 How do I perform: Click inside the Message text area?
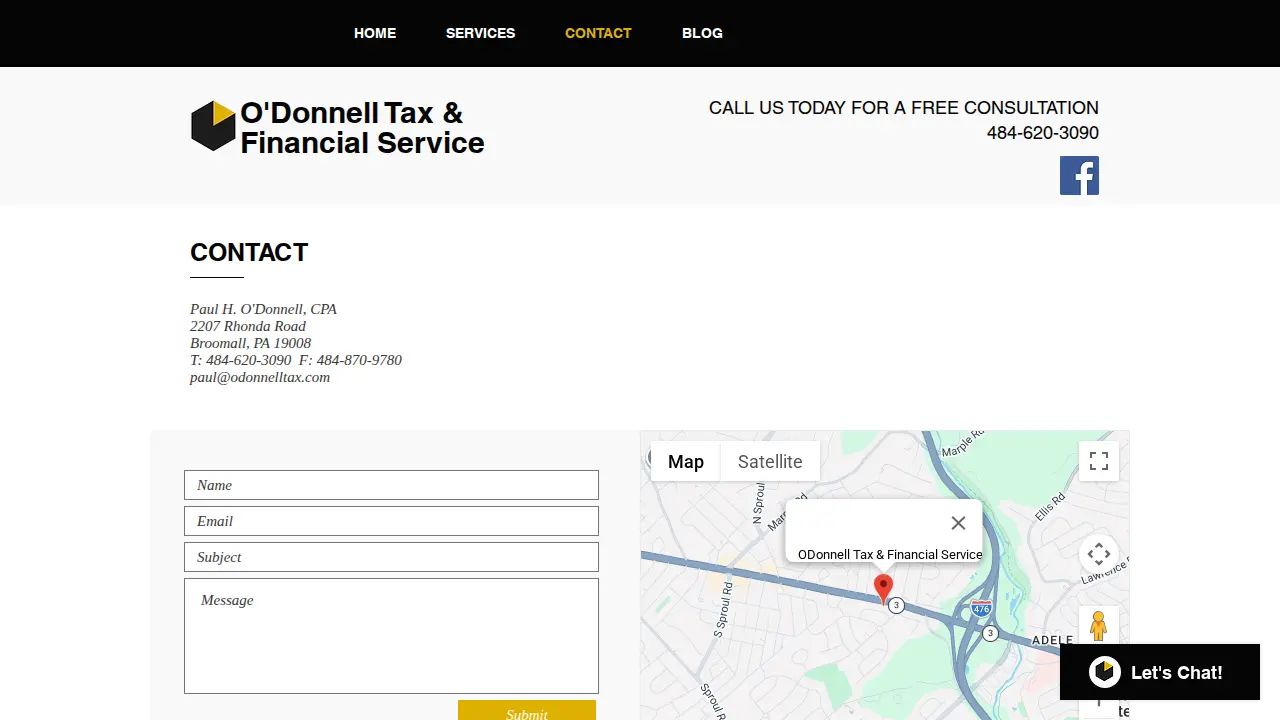[391, 636]
